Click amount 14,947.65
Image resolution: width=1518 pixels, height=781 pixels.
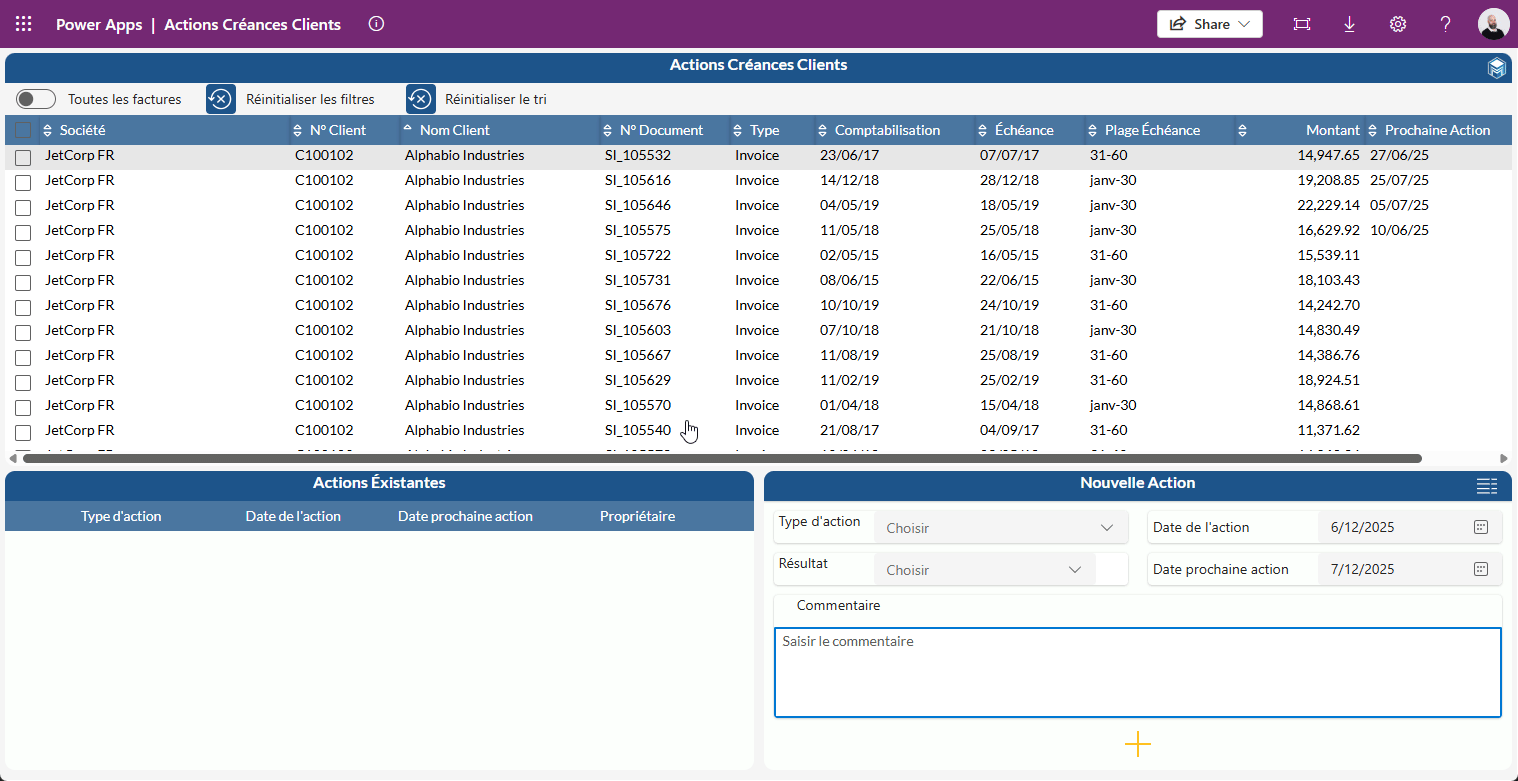pos(1329,155)
